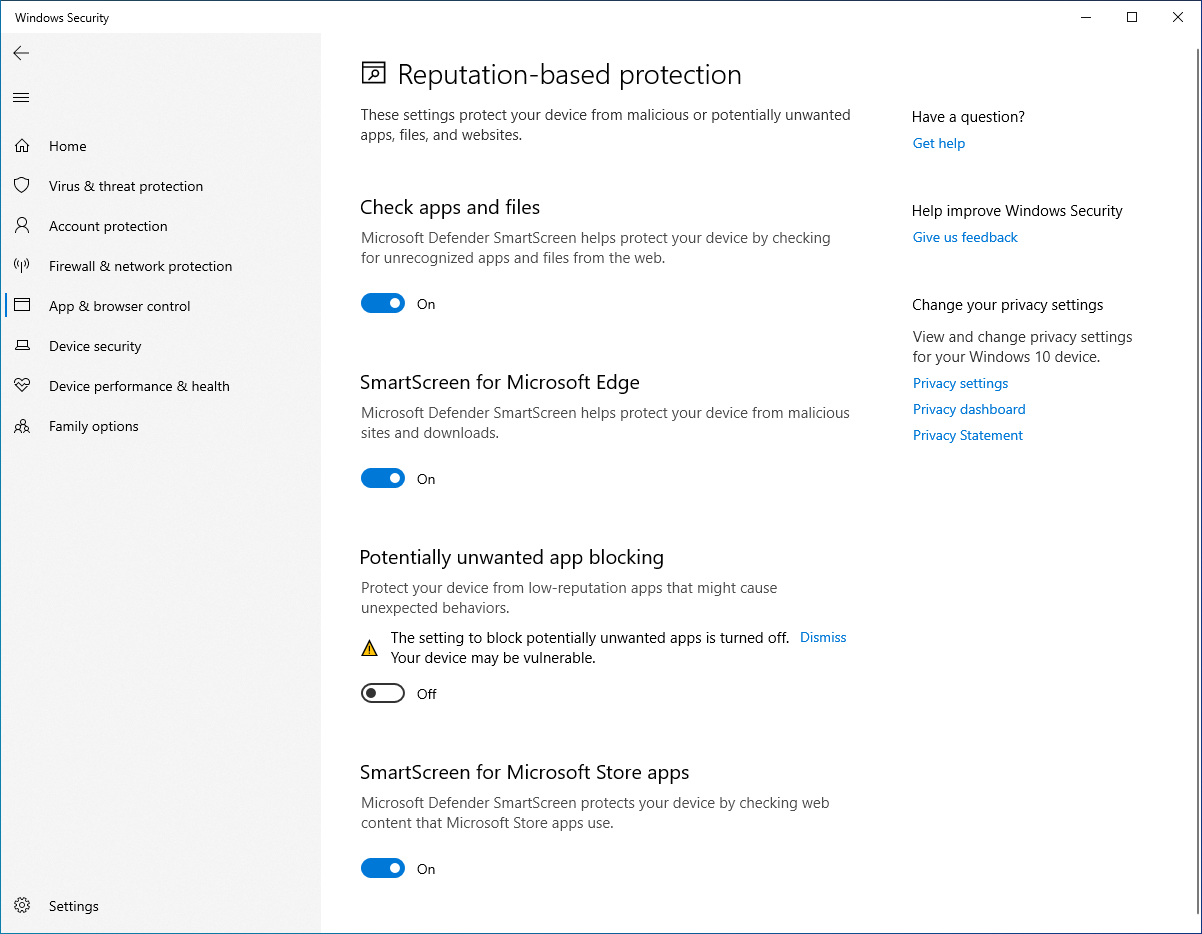The height and width of the screenshot is (934, 1202).
Task: Click the yellow warning triangle icon
Action: 370,648
